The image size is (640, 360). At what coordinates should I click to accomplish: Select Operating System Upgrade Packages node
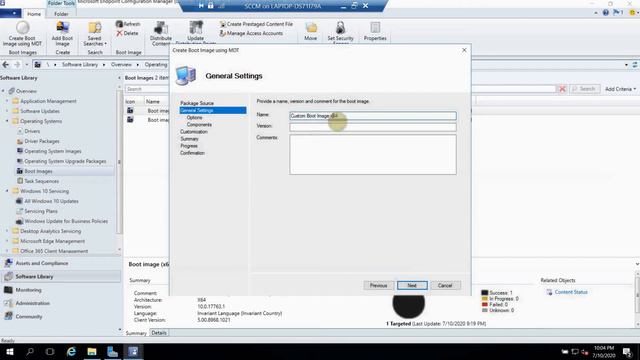[x=65, y=161]
